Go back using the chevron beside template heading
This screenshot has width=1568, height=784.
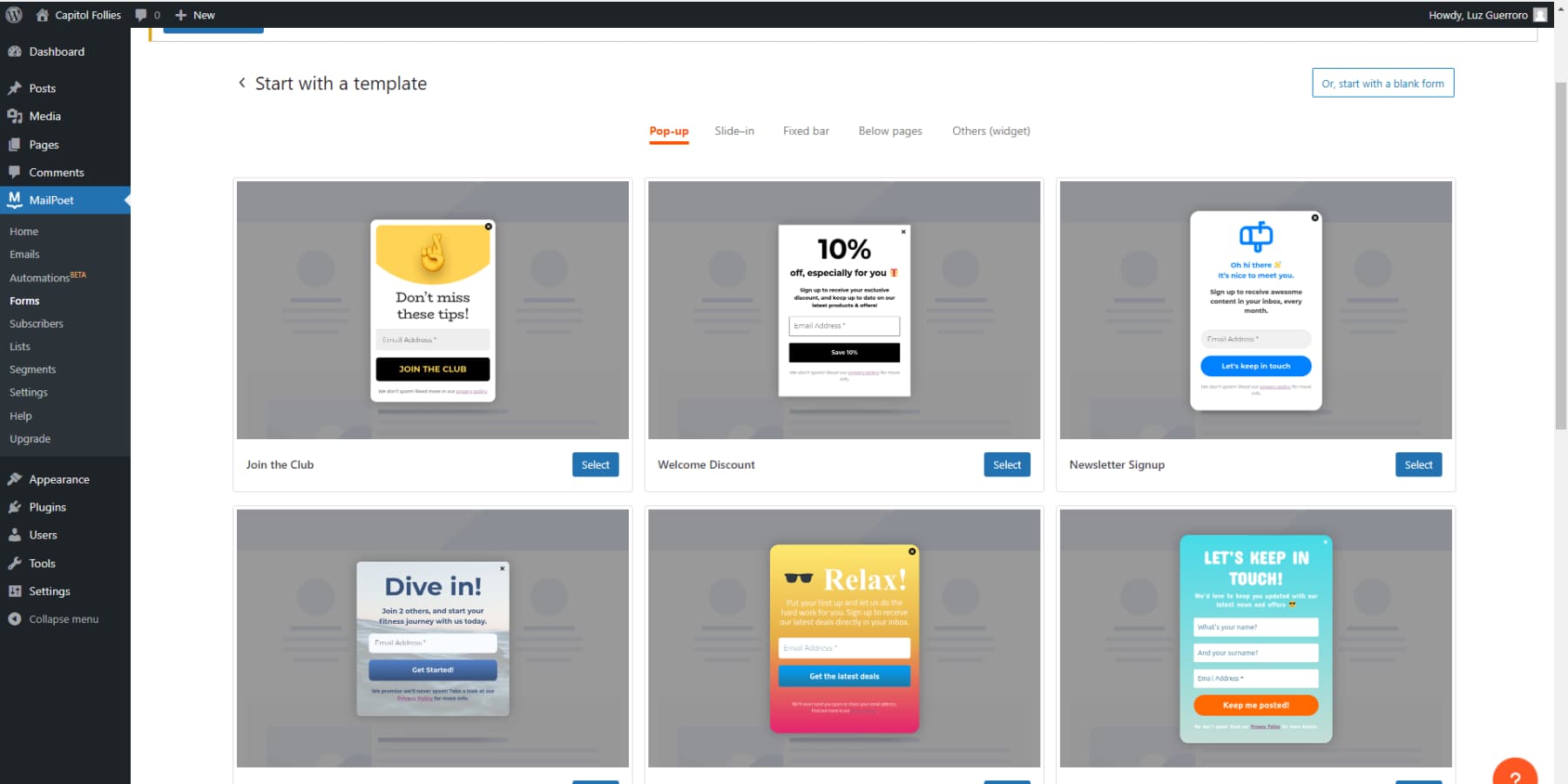(241, 83)
